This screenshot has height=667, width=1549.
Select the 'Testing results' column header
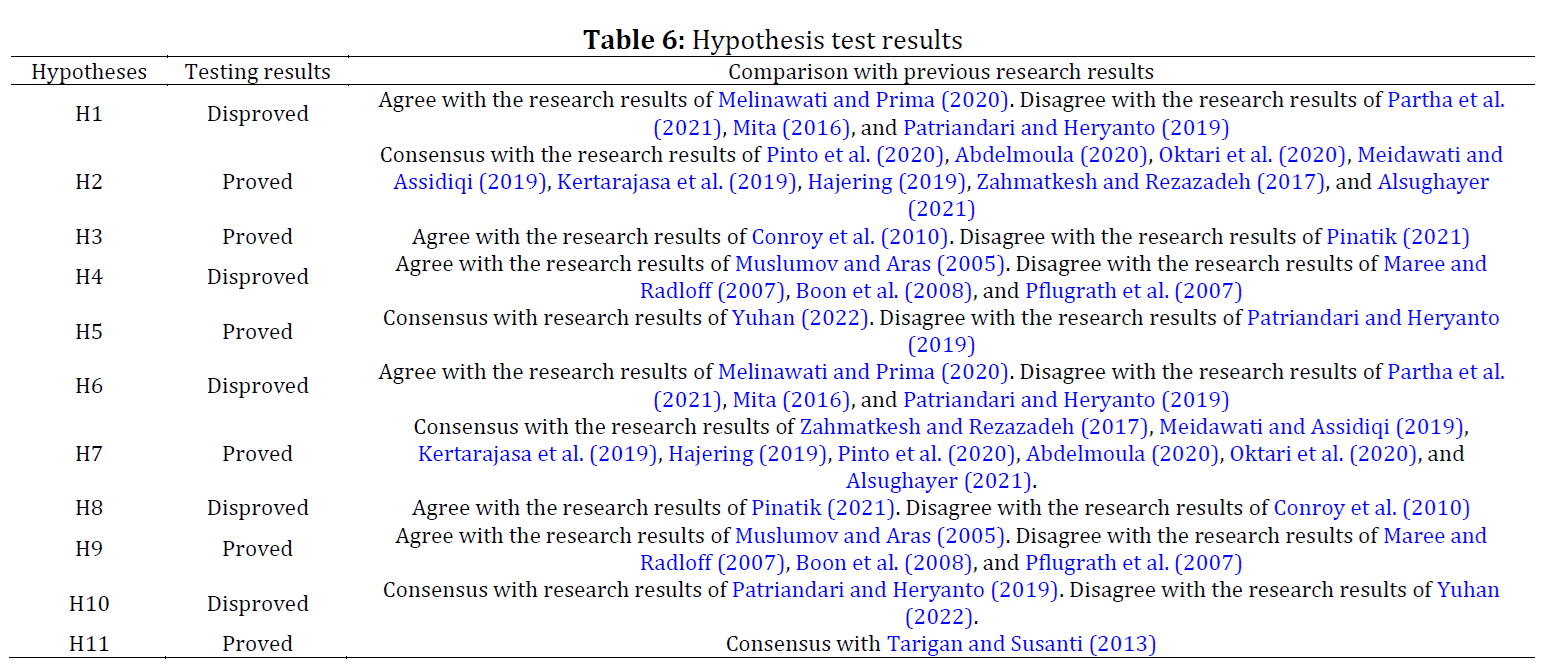[x=258, y=72]
